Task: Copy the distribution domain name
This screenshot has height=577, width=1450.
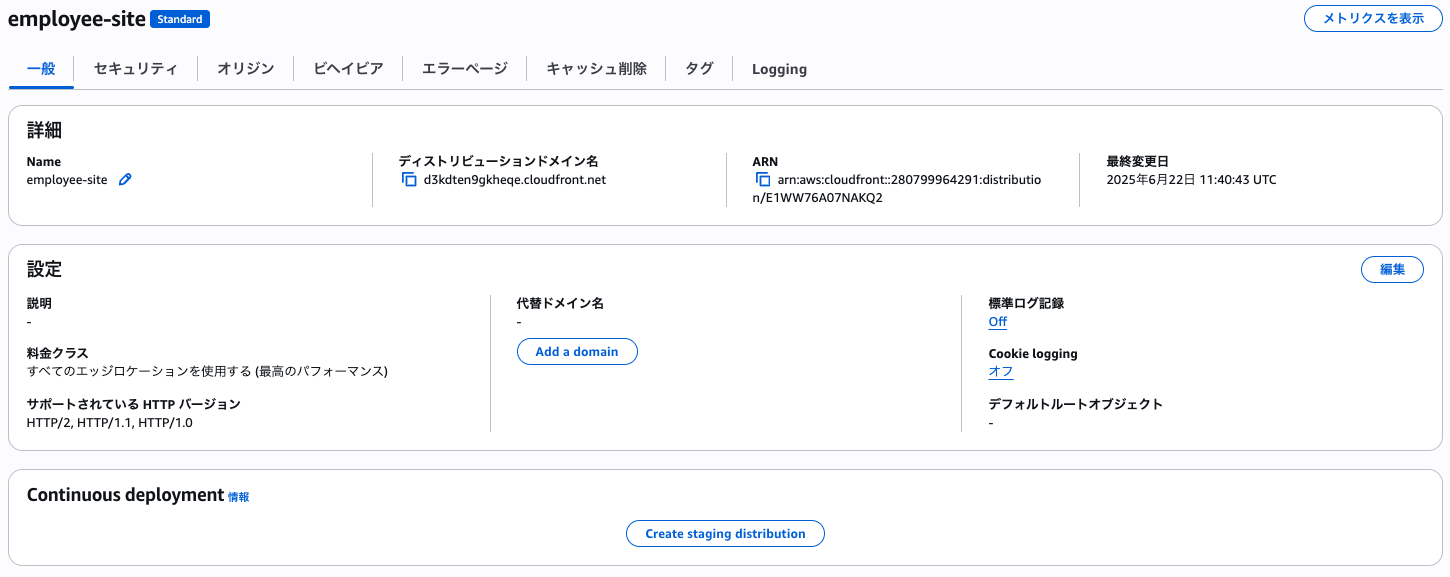Action: click(408, 181)
